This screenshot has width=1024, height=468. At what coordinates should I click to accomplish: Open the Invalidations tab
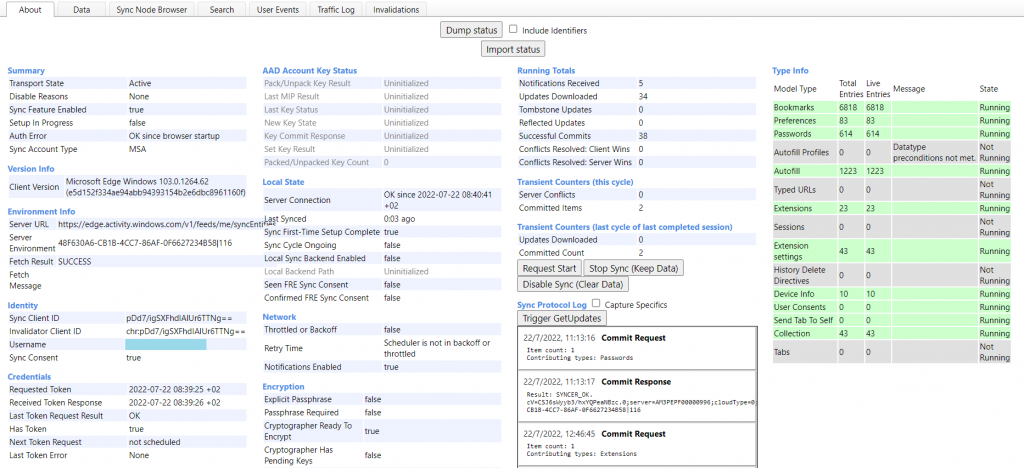click(396, 10)
